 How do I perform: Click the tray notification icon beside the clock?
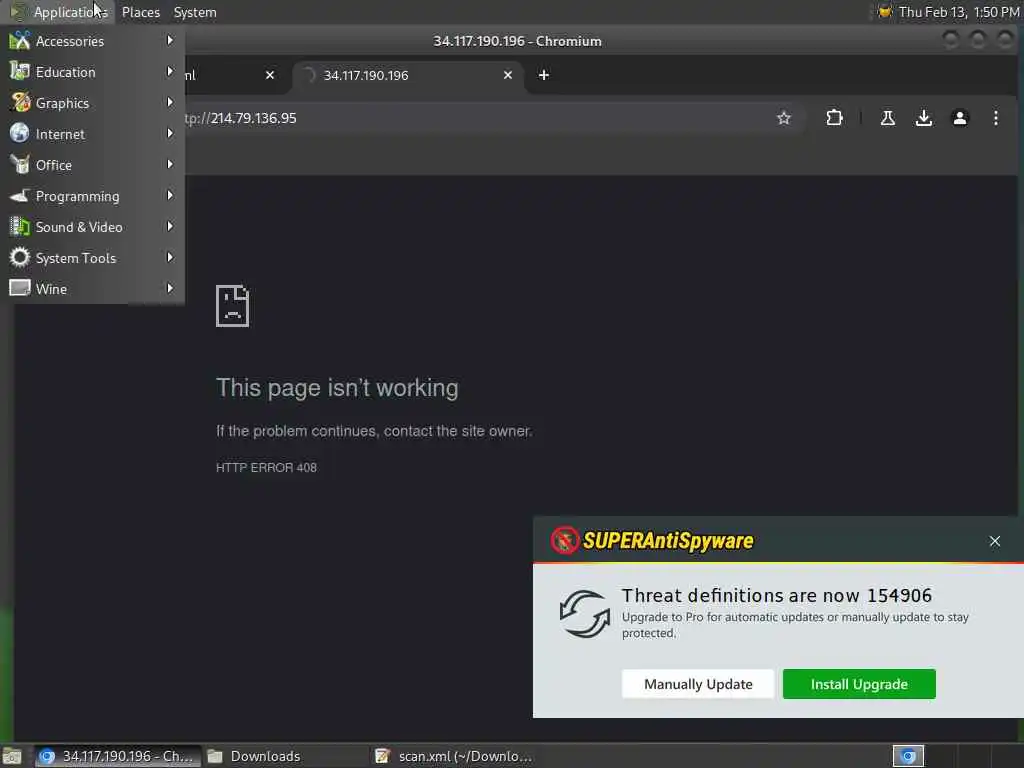[885, 12]
